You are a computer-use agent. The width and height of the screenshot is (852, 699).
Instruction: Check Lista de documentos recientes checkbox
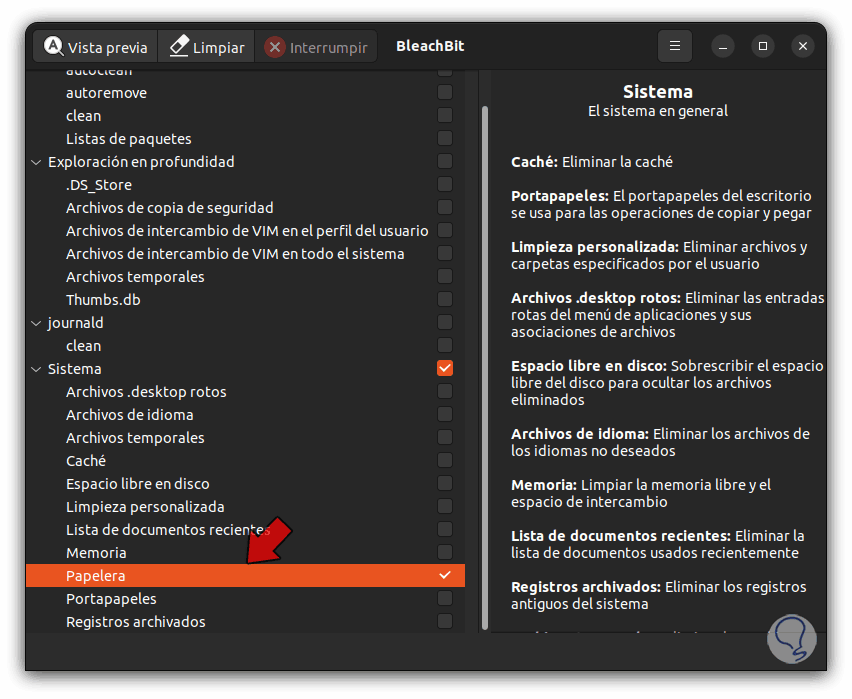tap(445, 529)
